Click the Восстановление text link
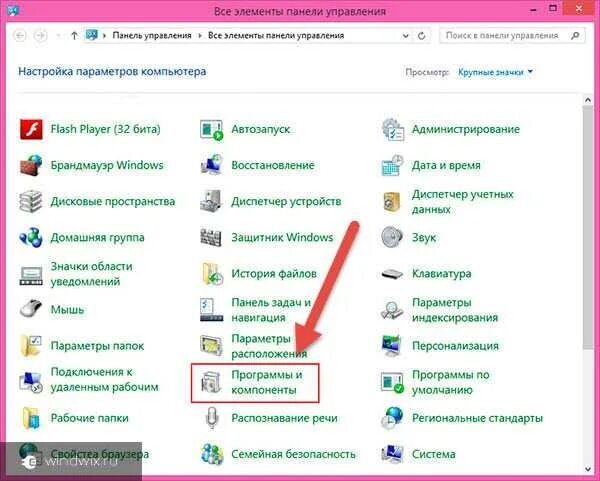The height and width of the screenshot is (481, 600). [273, 165]
